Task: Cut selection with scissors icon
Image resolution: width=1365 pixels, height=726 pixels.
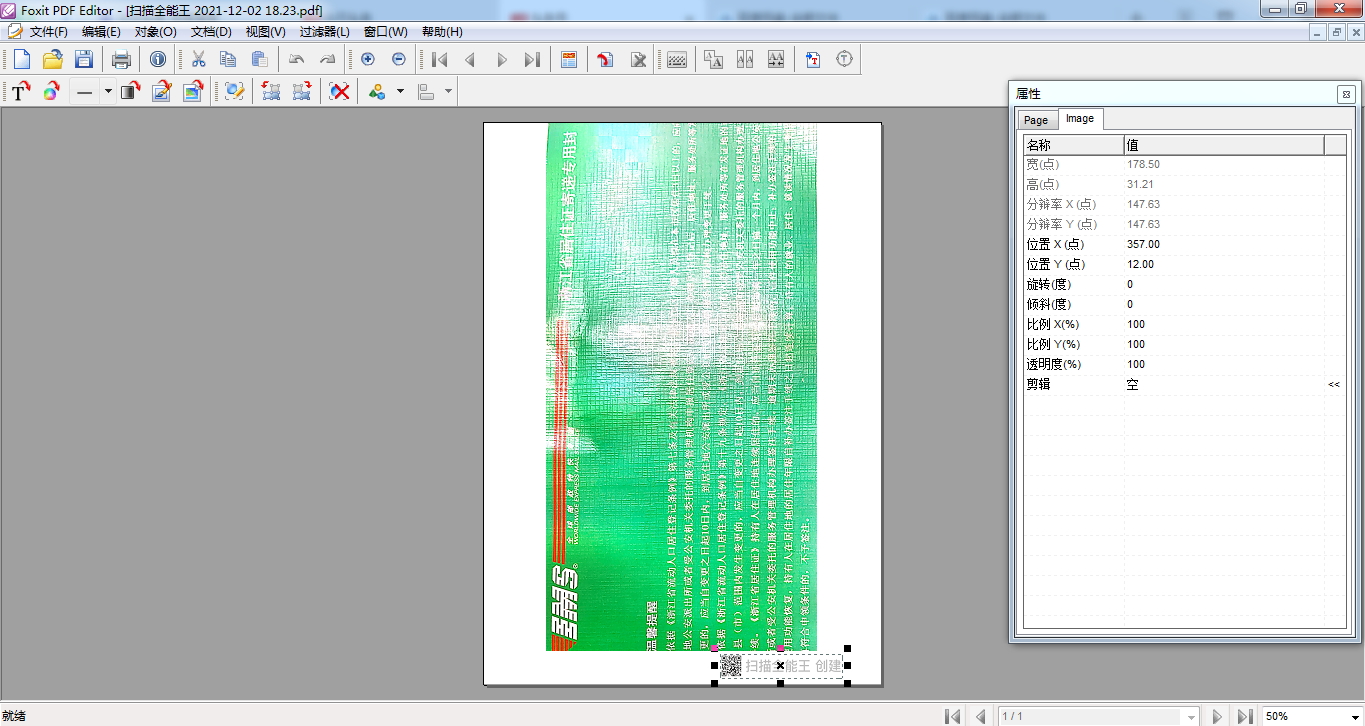Action: 198,59
